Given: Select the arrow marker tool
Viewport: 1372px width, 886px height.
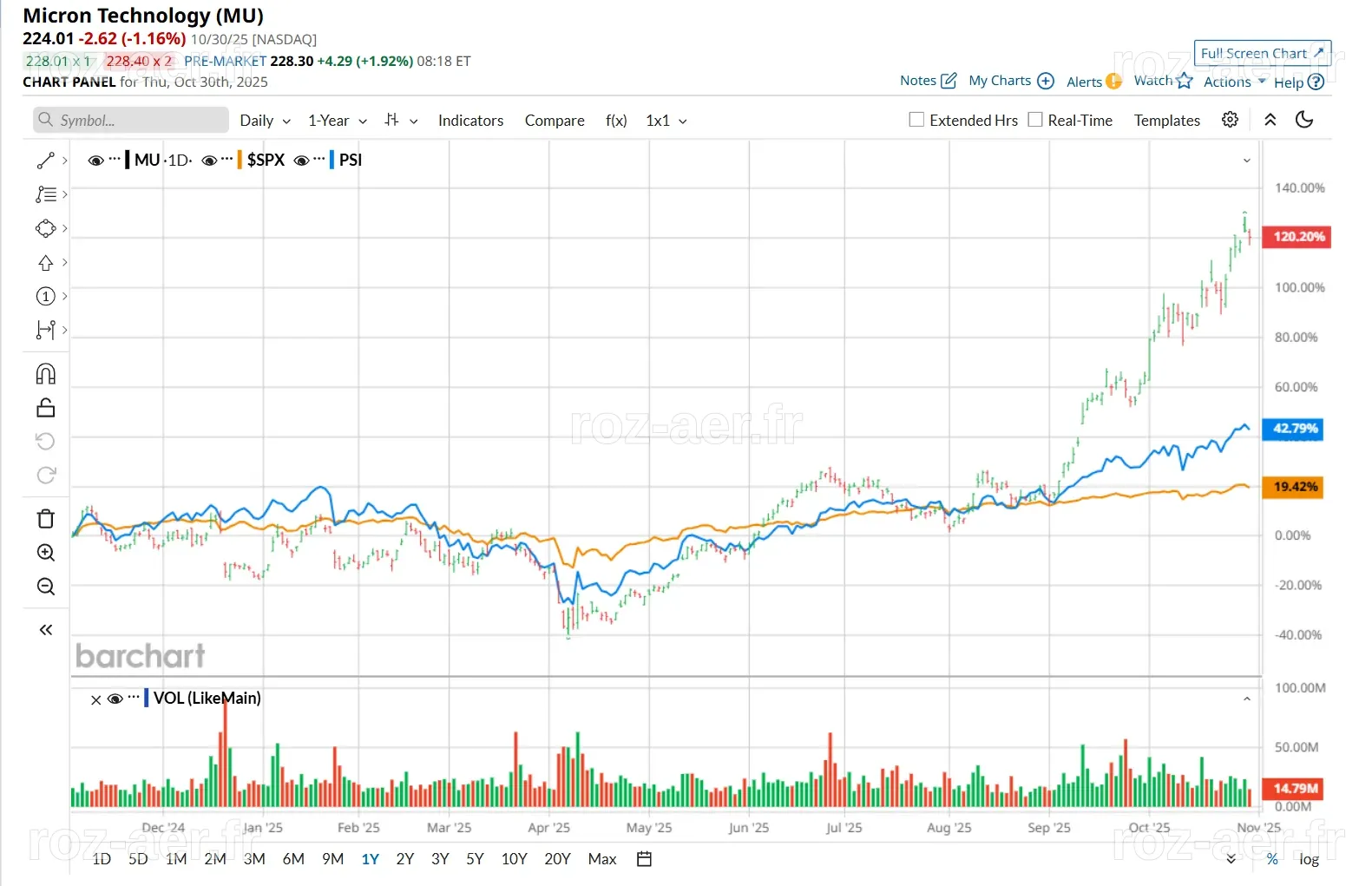Looking at the screenshot, I should (x=46, y=262).
